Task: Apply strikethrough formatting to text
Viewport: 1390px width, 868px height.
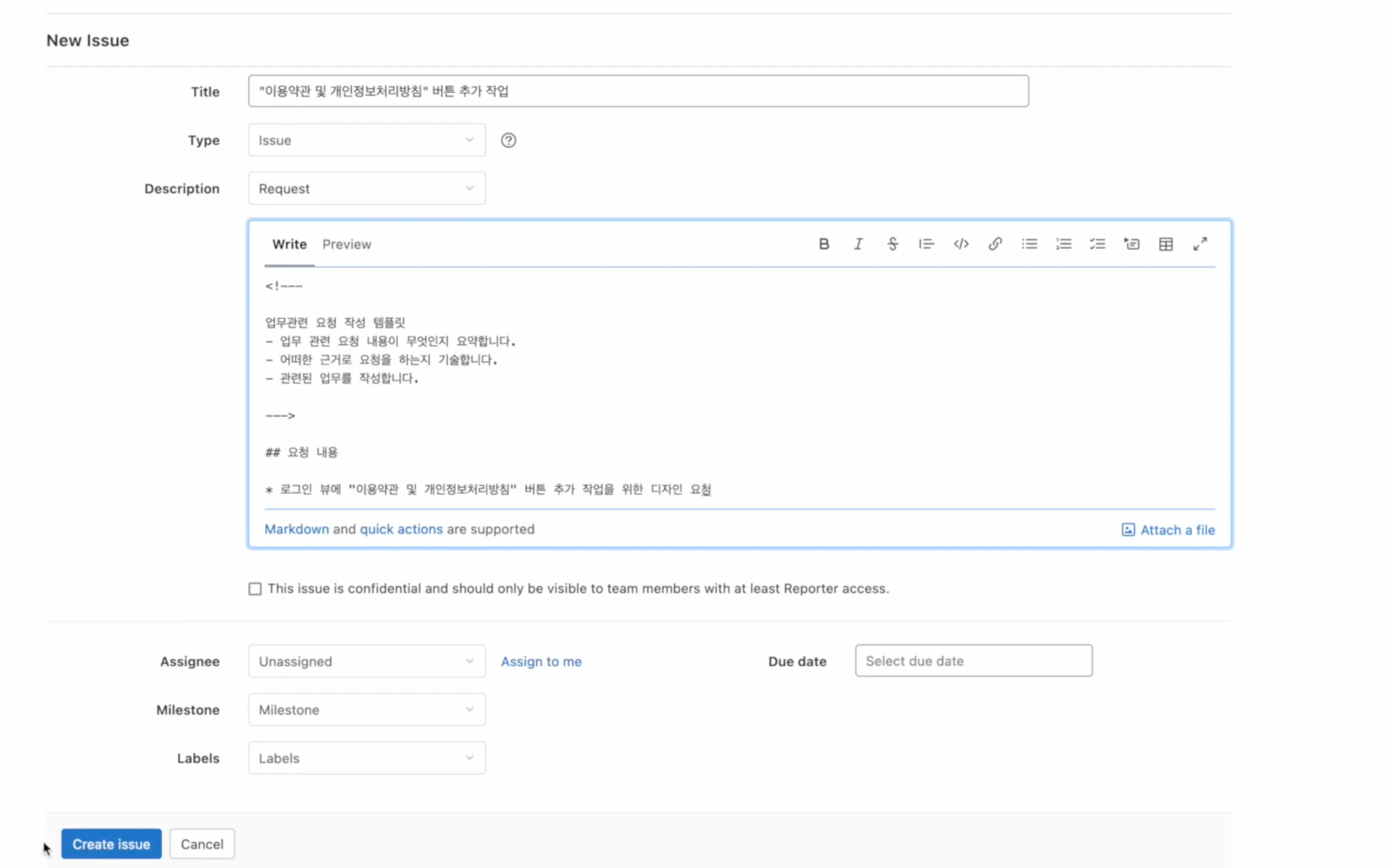Action: pos(892,244)
